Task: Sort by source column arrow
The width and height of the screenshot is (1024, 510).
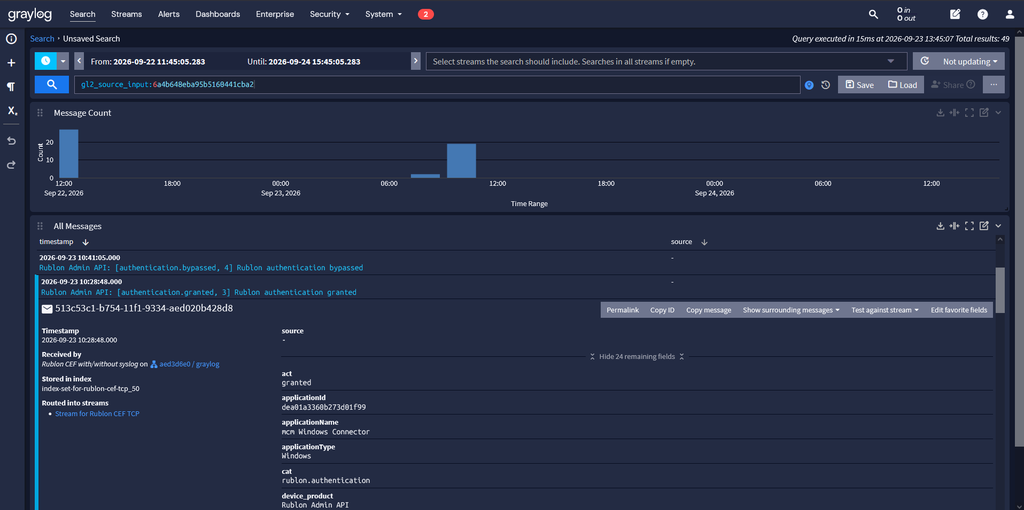Action: pyautogui.click(x=704, y=242)
